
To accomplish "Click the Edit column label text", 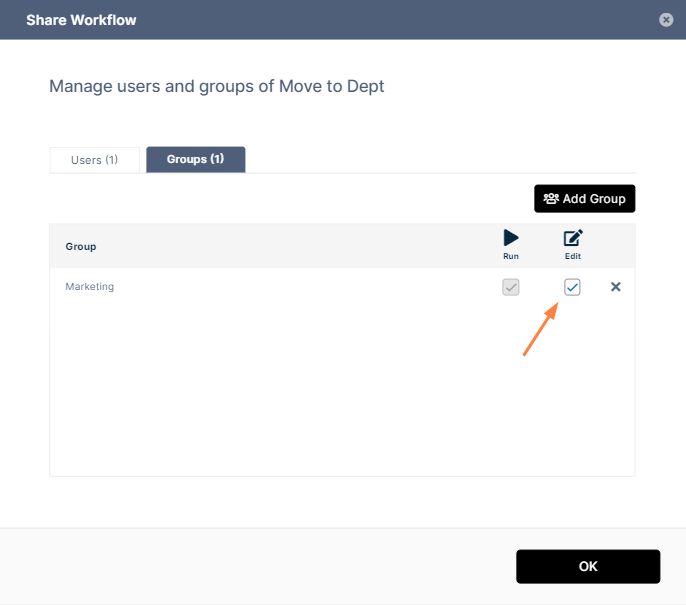I will 573,257.
